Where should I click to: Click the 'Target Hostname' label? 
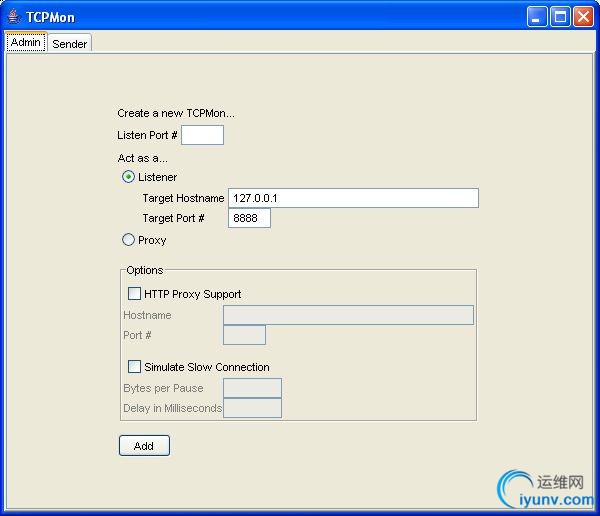183,198
